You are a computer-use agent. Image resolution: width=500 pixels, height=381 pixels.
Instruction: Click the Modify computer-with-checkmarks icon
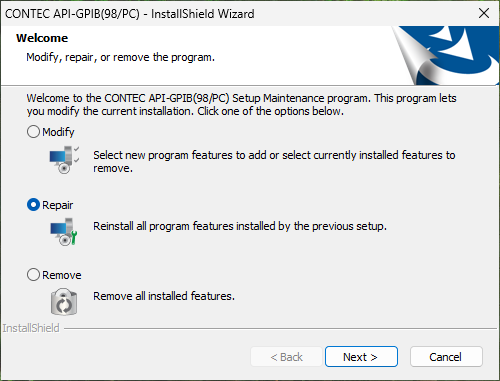click(x=64, y=160)
